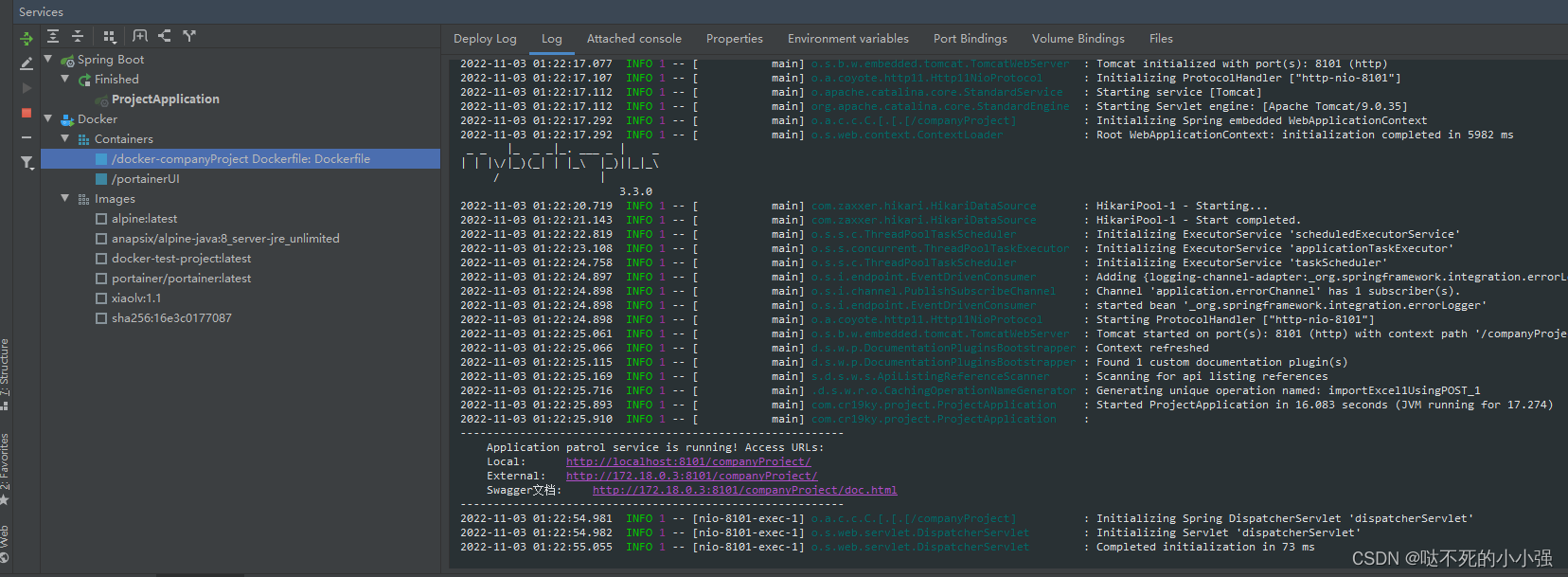Open the Properties tab
Image resolution: width=1568 pixels, height=577 pixels.
(x=735, y=39)
